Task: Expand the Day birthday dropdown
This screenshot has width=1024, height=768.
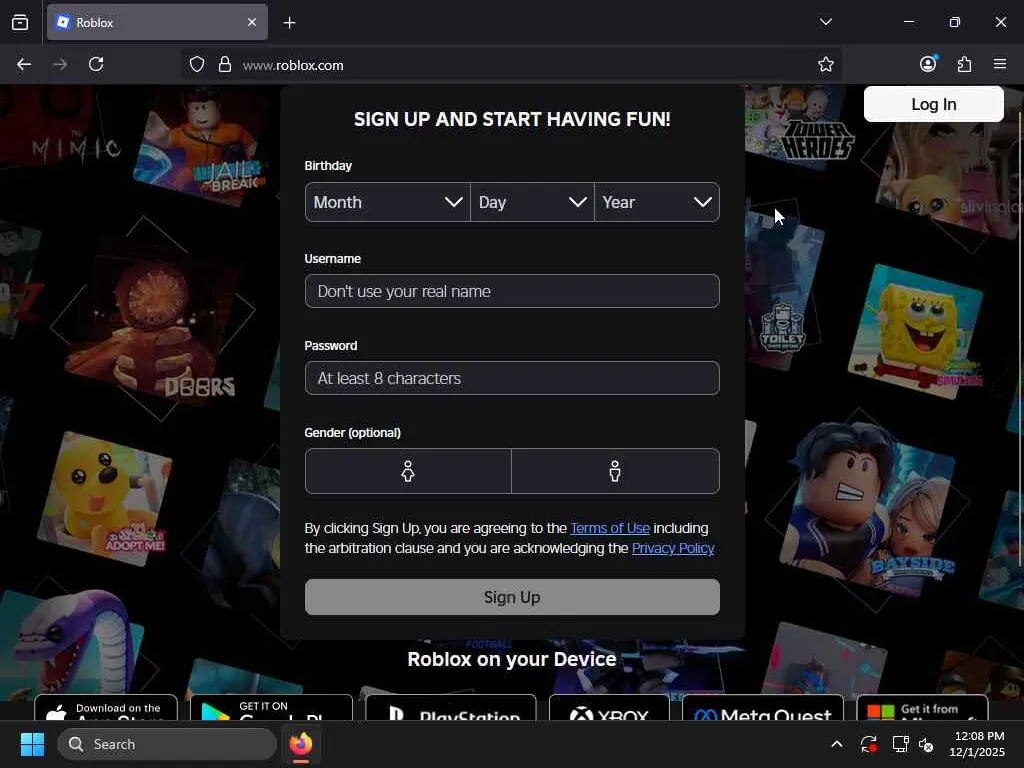Action: tap(532, 202)
